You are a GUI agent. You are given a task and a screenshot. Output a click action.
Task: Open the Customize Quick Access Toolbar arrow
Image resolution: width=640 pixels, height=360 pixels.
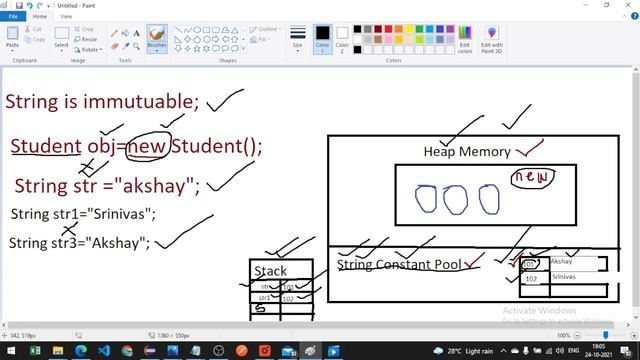click(48, 6)
